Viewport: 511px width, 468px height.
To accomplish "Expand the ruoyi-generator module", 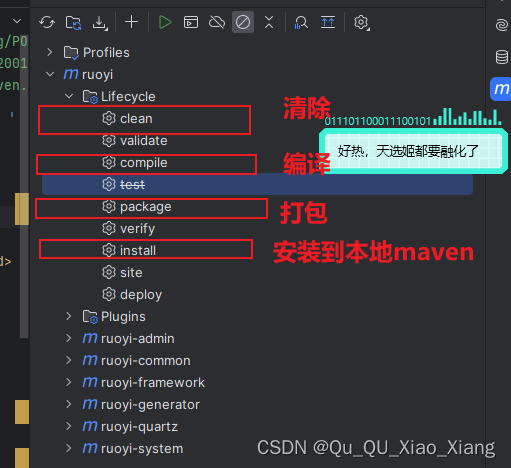I will (69, 404).
